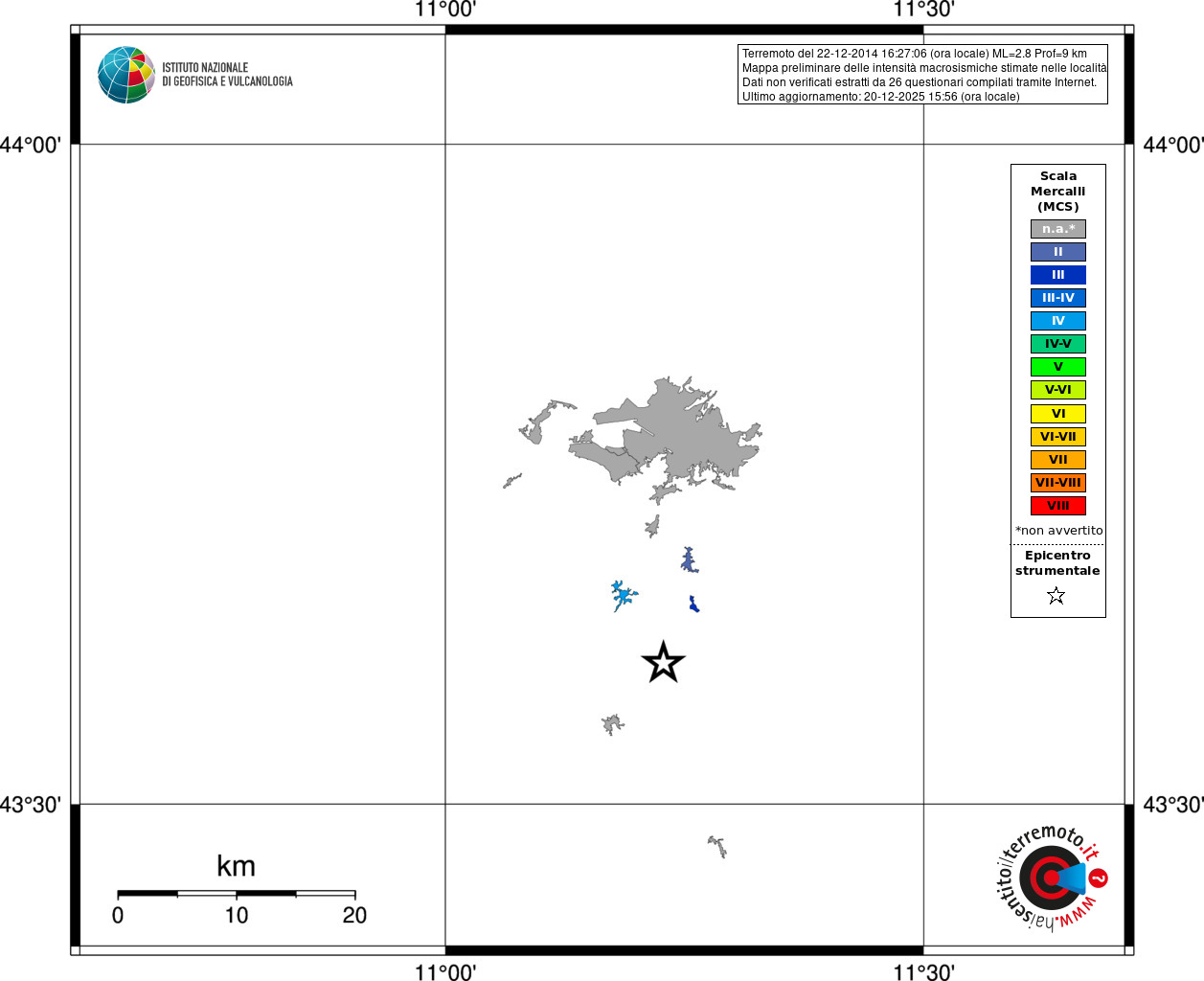
Task: Click the light blue intensity IV locality
Action: coord(624,596)
